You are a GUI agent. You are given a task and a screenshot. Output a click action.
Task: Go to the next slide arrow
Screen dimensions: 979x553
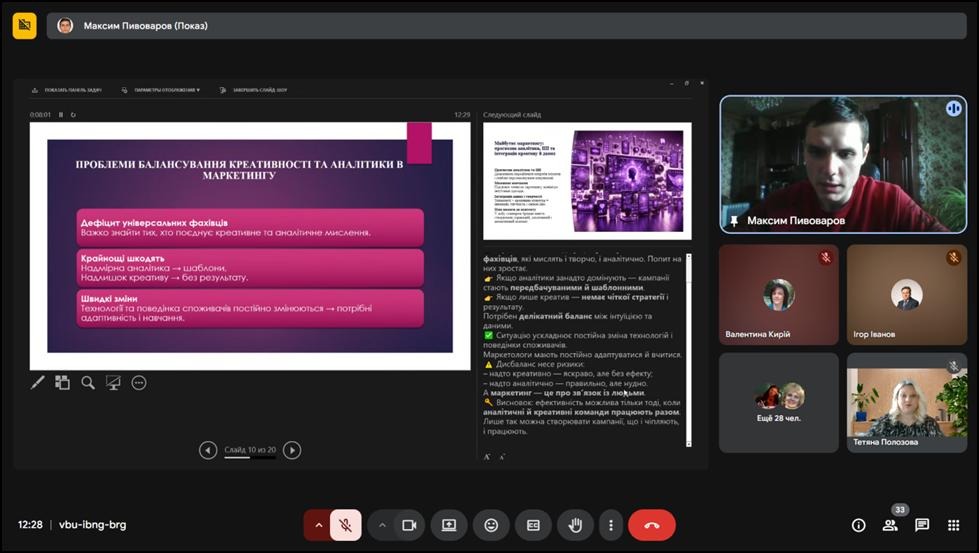(x=292, y=450)
